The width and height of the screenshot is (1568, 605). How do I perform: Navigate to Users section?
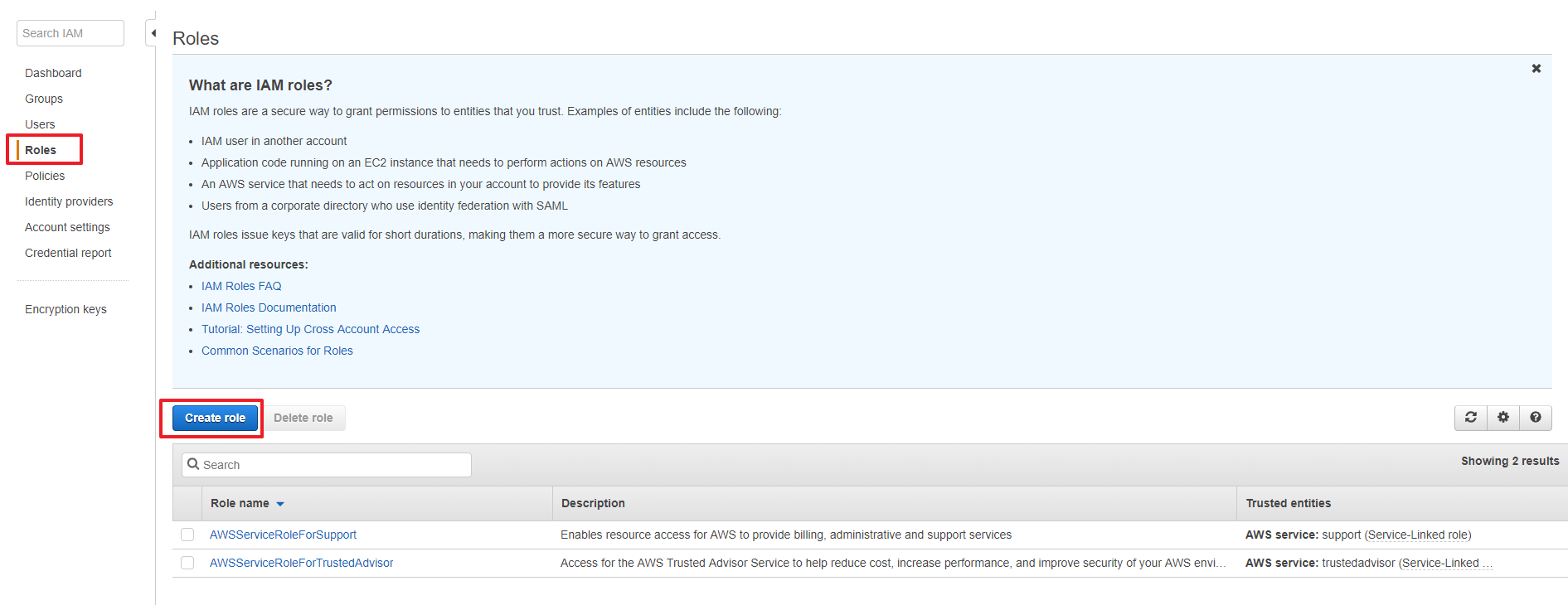coord(40,124)
